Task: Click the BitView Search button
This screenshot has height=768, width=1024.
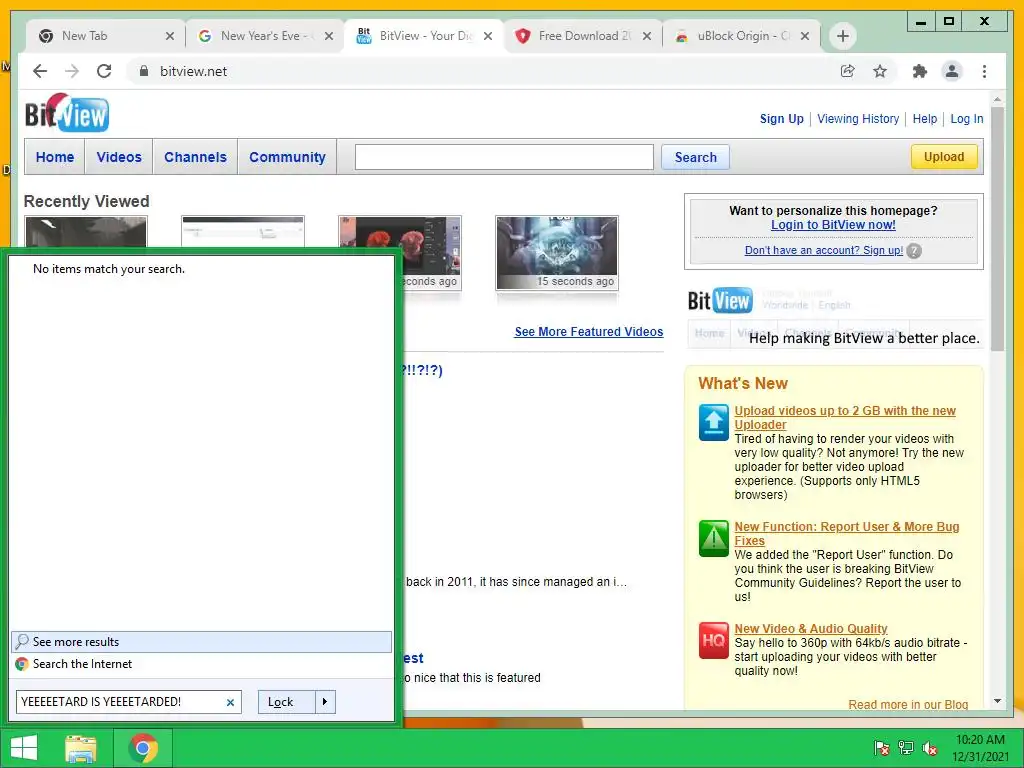Action: click(696, 157)
